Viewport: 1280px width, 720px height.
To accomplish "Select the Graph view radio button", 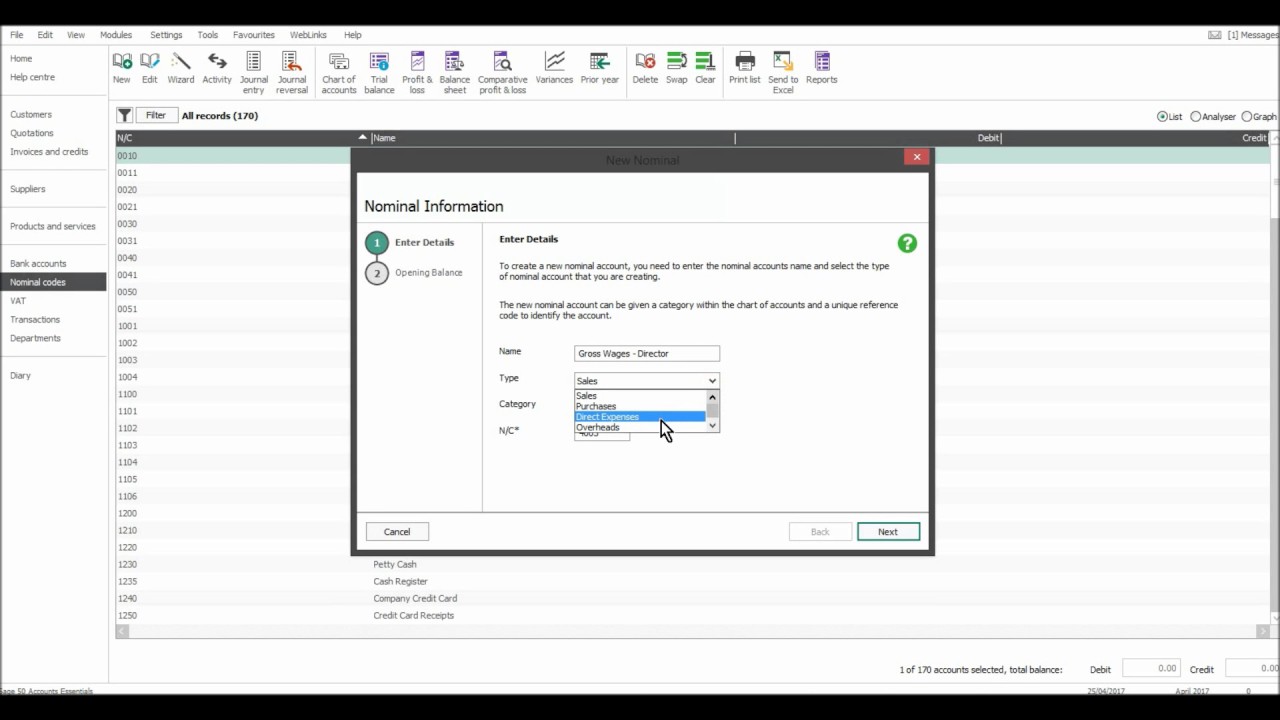I will click(x=1246, y=117).
